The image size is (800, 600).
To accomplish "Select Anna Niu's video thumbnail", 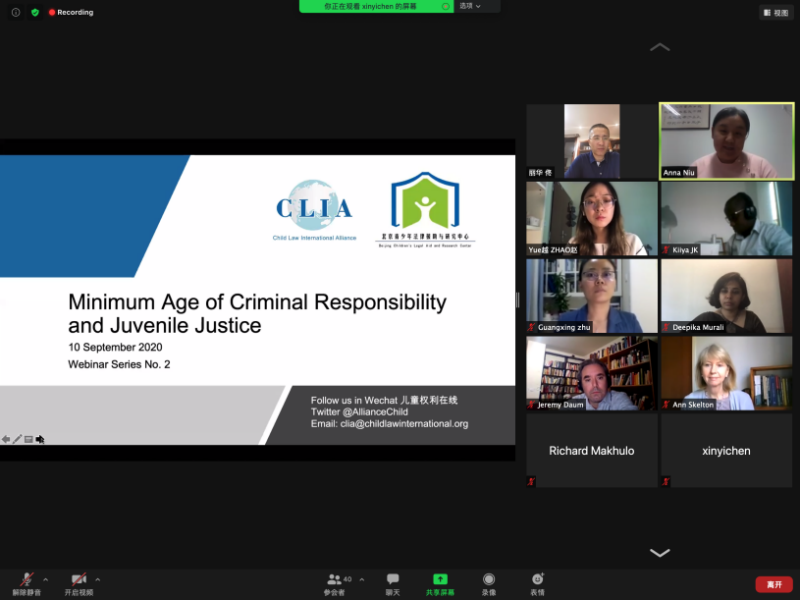I will pos(726,141).
